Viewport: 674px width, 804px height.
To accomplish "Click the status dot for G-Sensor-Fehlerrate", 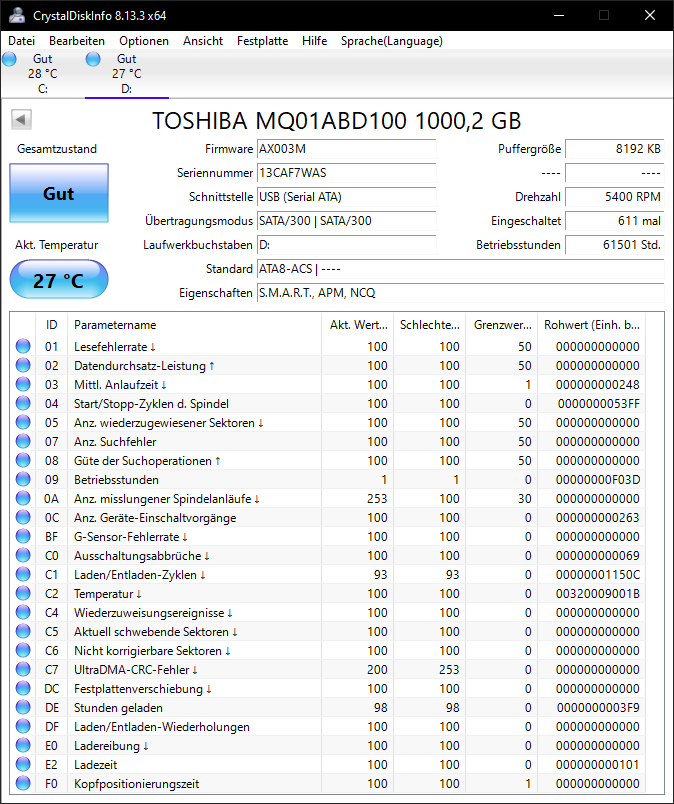I will pyautogui.click(x=22, y=536).
